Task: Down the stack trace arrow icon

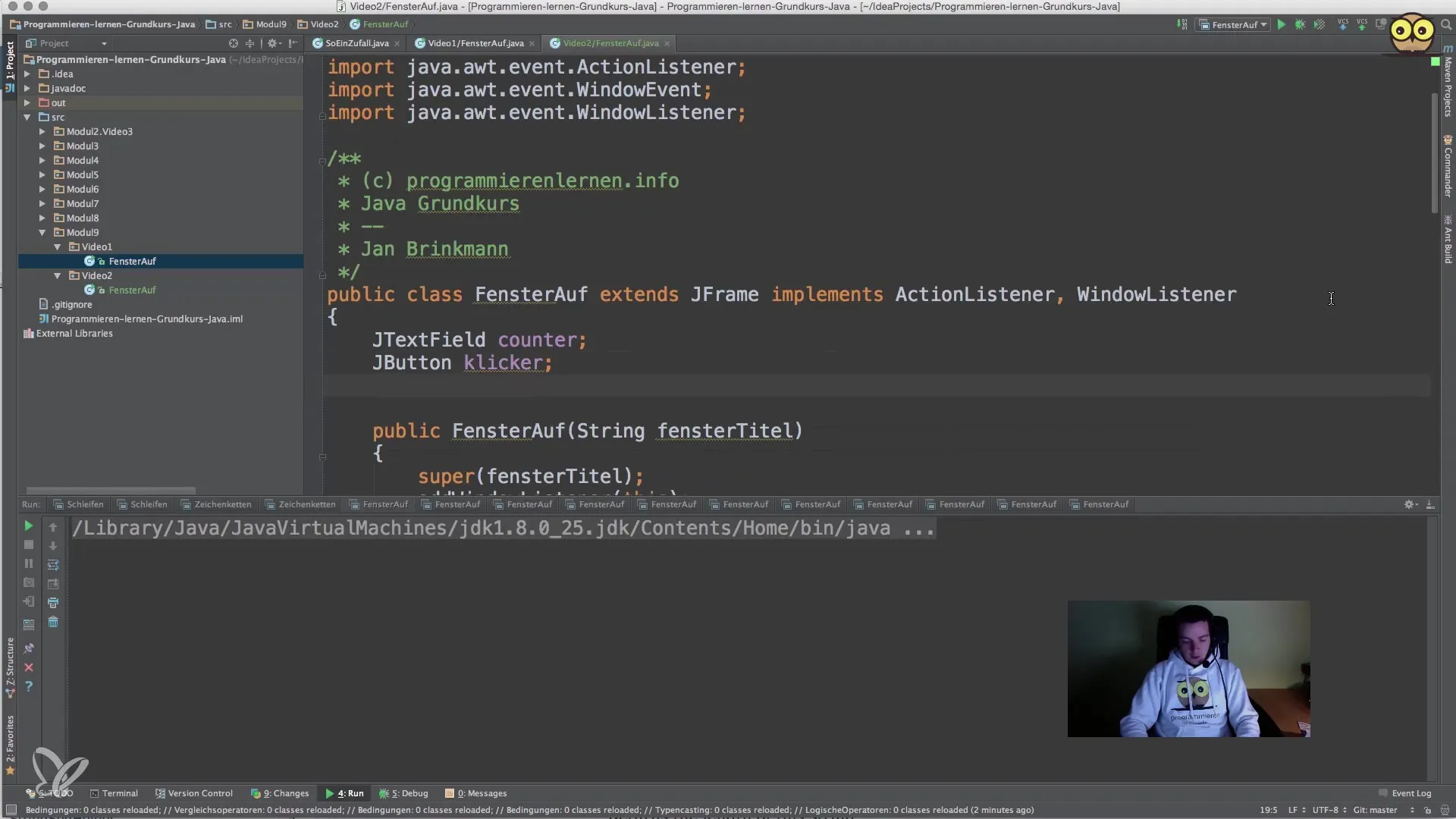Action: (x=53, y=545)
